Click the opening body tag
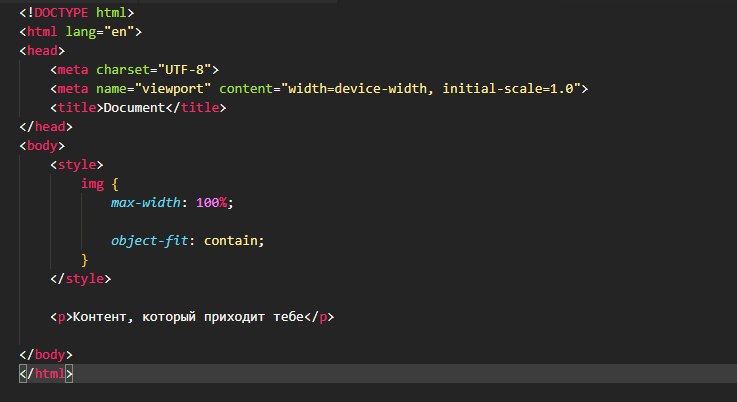737x402 pixels. [42, 146]
